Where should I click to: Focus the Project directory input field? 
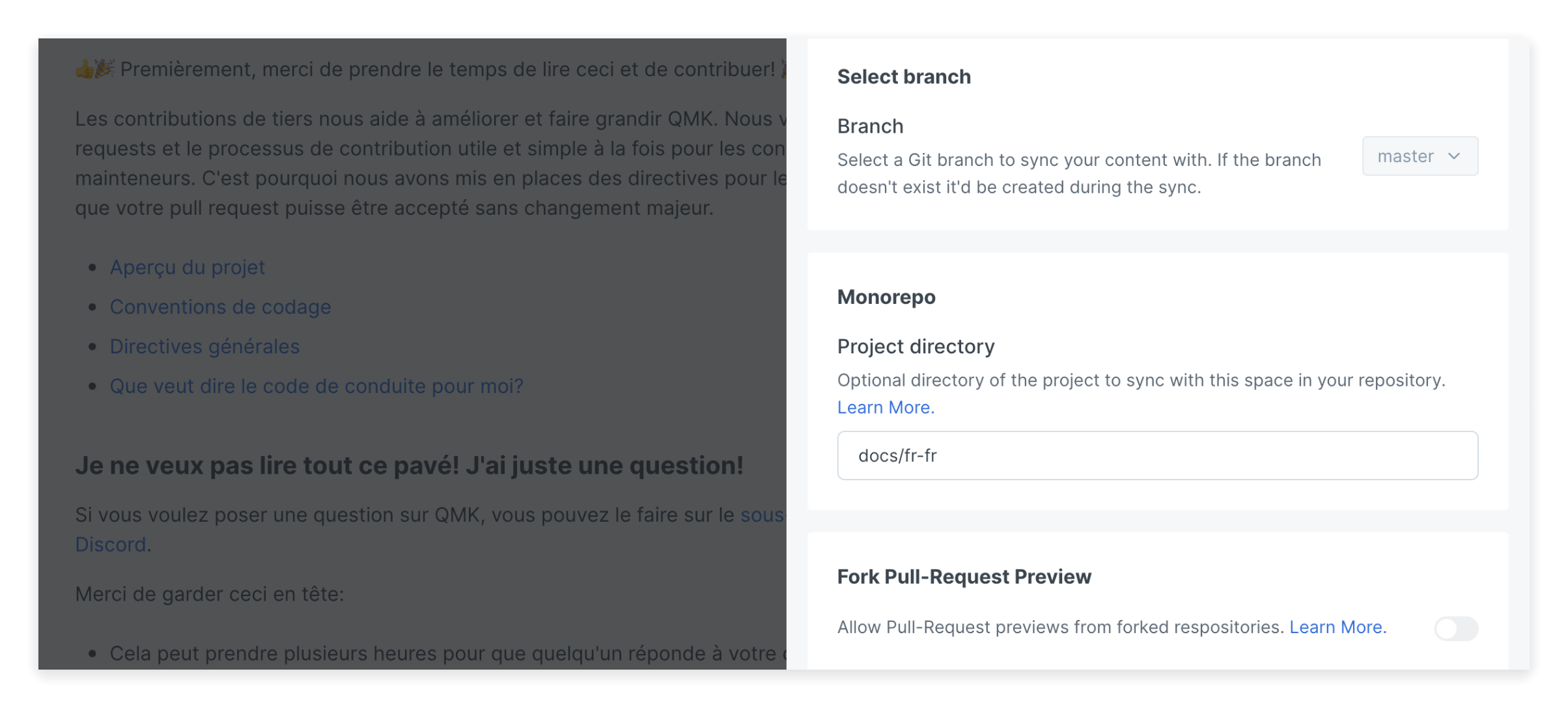coord(1157,456)
